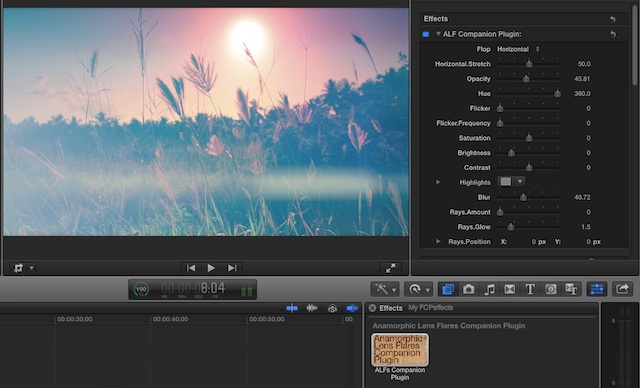Image resolution: width=640 pixels, height=388 pixels.
Task: Select the Effects tab in the browser
Action: point(391,308)
